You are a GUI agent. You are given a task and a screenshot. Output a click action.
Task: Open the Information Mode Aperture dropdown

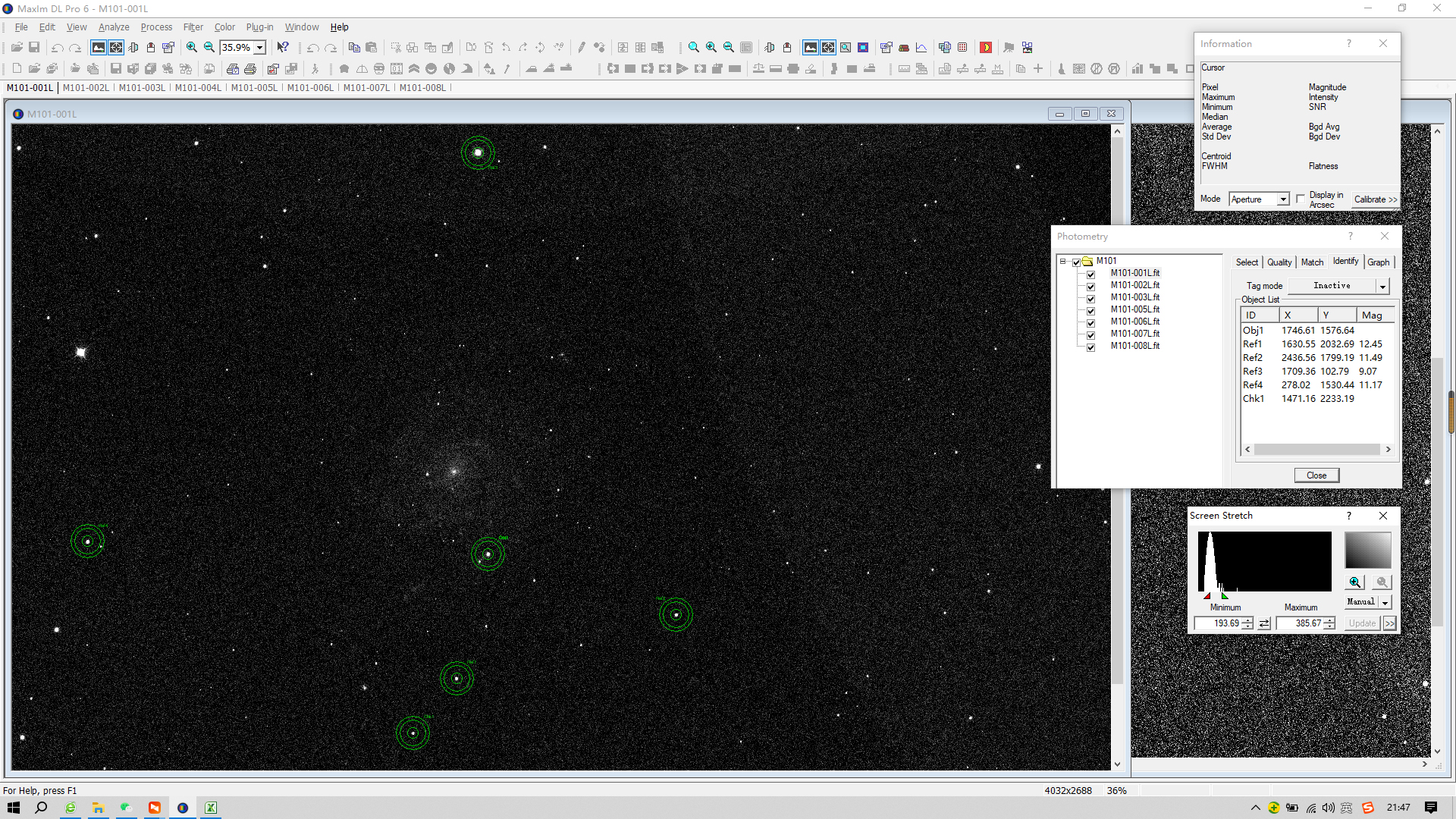(1283, 199)
